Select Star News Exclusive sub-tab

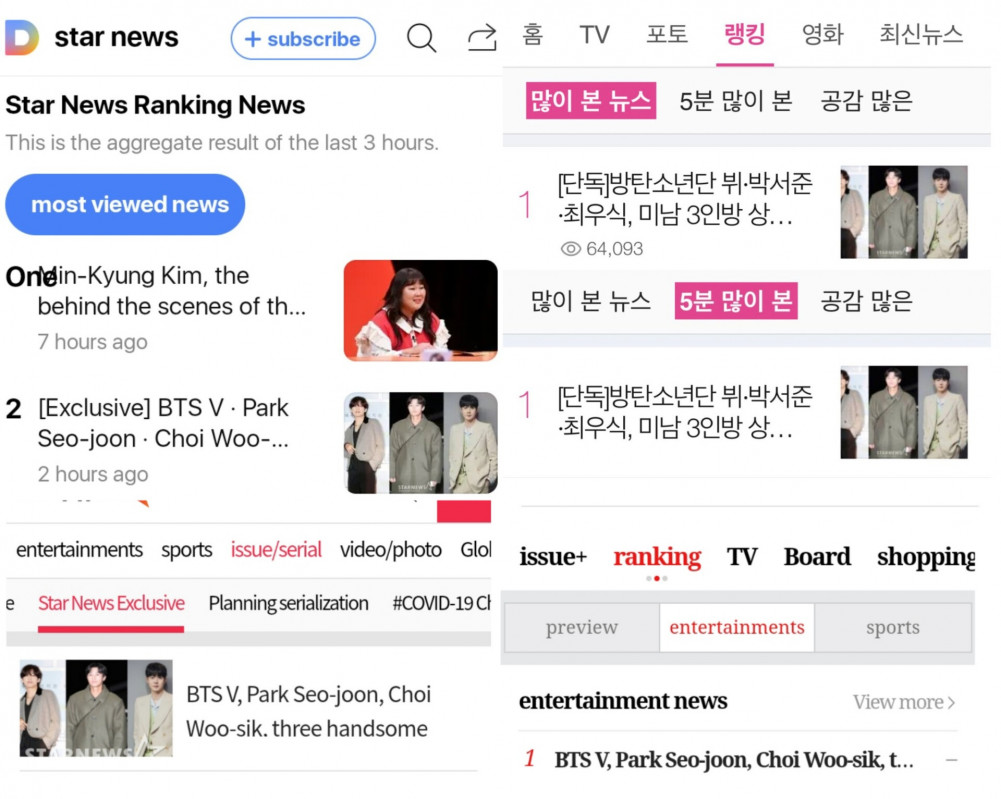pos(111,603)
